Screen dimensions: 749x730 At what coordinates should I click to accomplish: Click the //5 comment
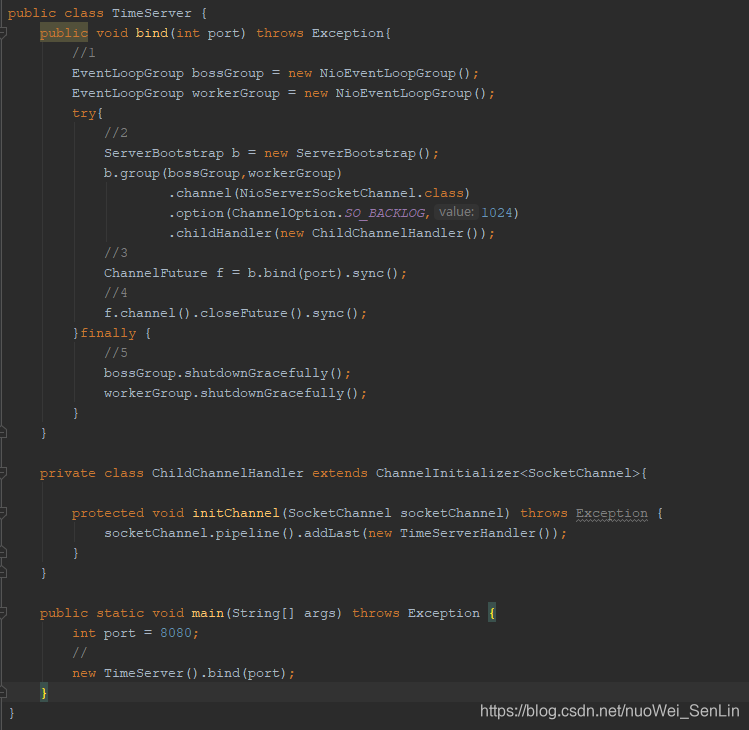(116, 353)
